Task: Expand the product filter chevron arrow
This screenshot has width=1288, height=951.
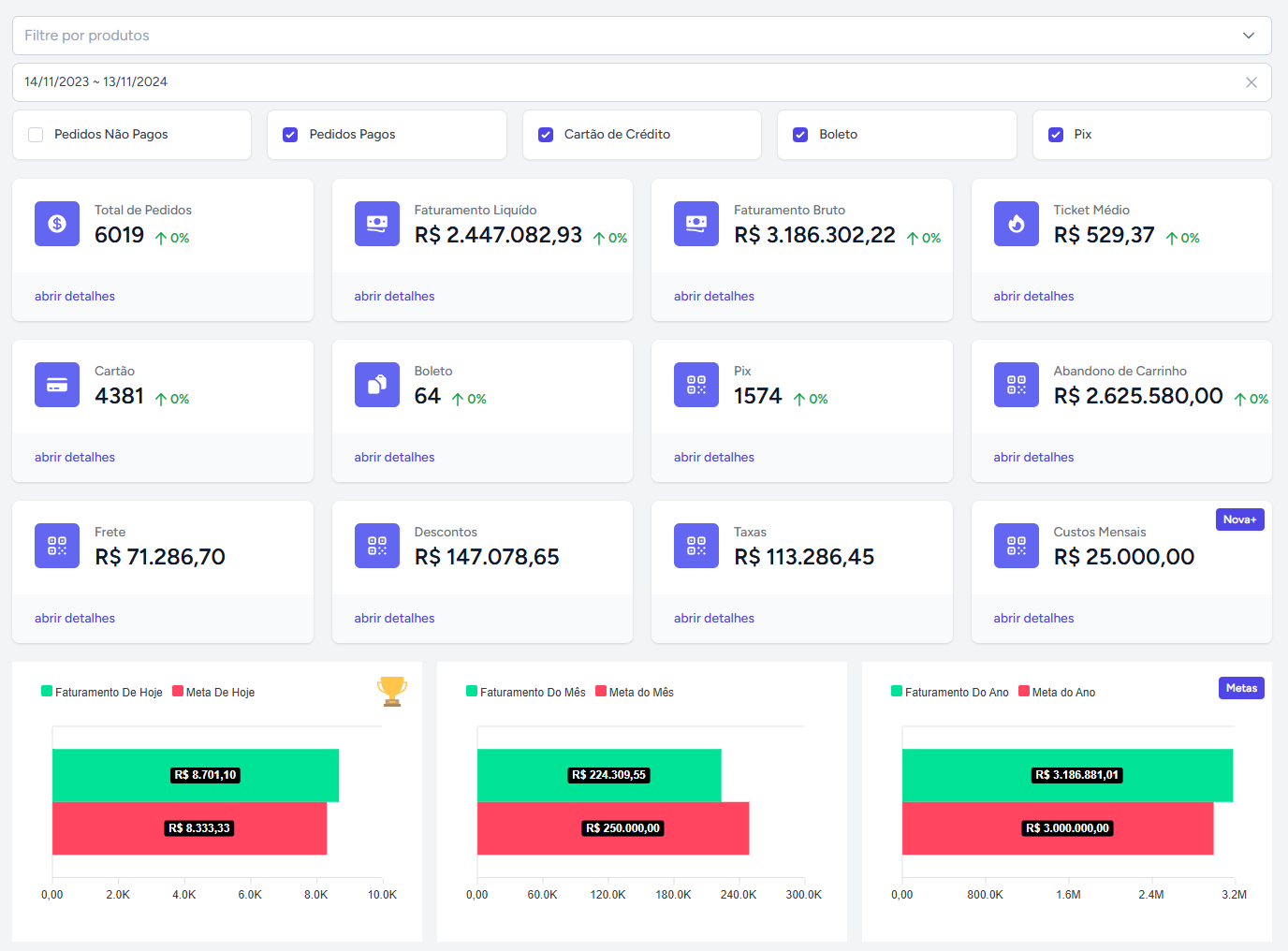Action: click(x=1249, y=36)
